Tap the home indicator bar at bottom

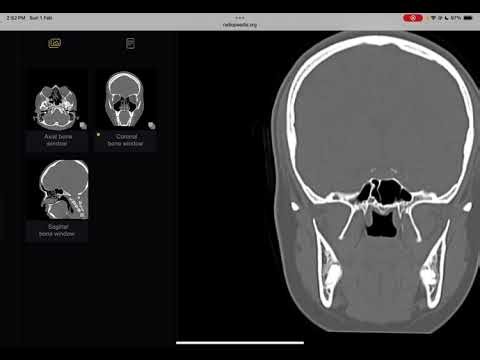[x=240, y=342]
